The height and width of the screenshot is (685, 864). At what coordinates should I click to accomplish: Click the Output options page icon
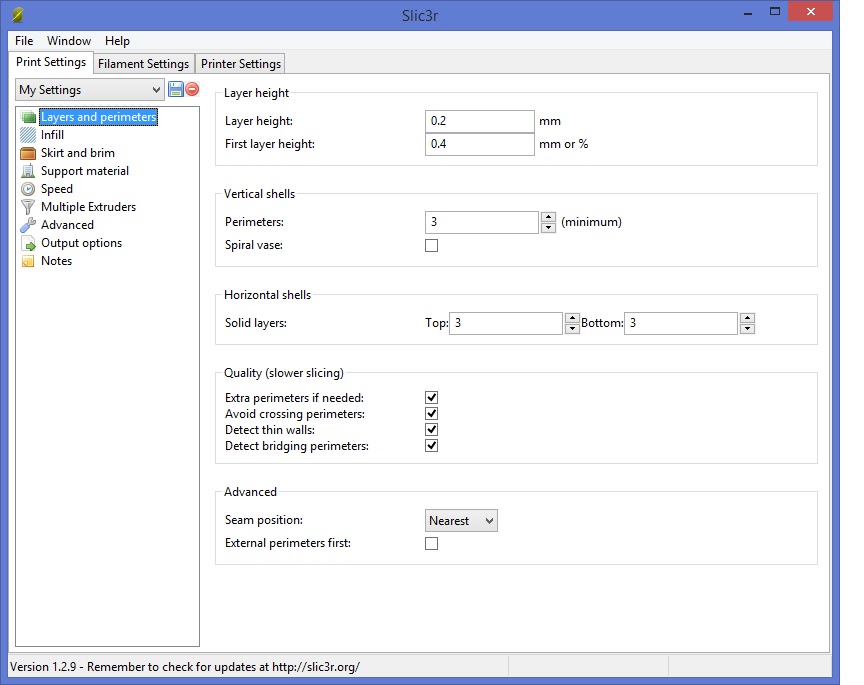click(28, 243)
